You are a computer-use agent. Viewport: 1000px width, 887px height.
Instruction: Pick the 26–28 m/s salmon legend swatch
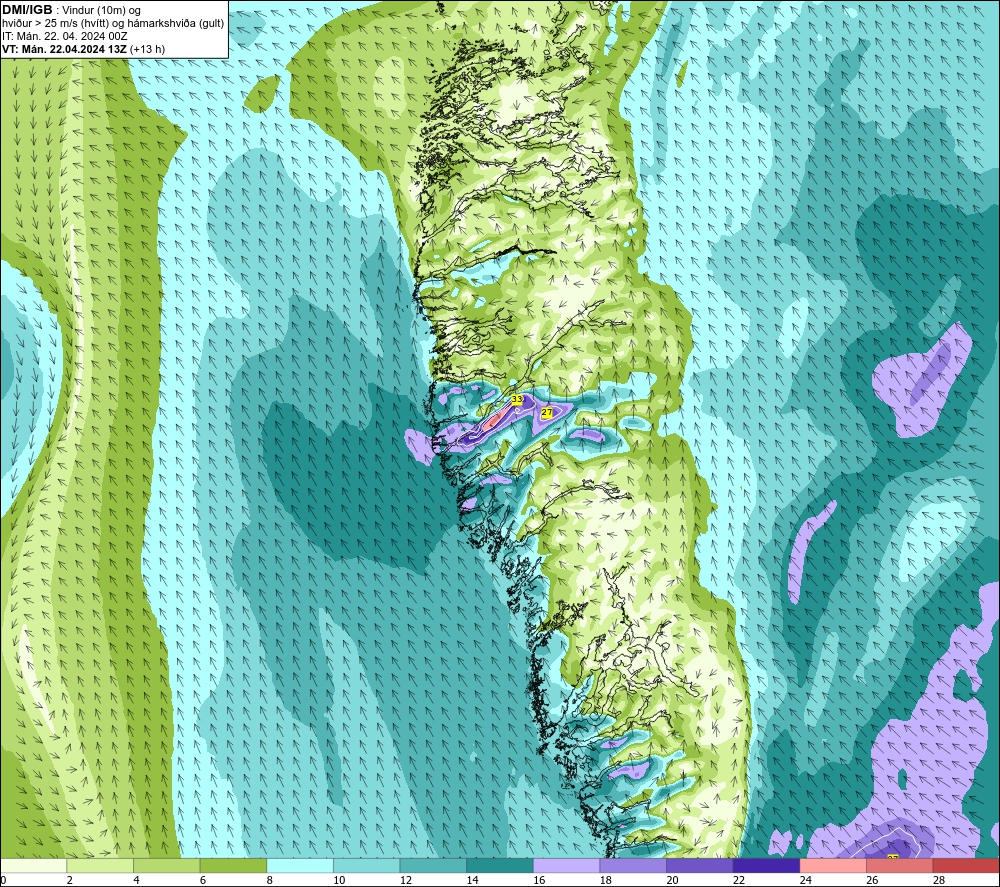(x=900, y=865)
